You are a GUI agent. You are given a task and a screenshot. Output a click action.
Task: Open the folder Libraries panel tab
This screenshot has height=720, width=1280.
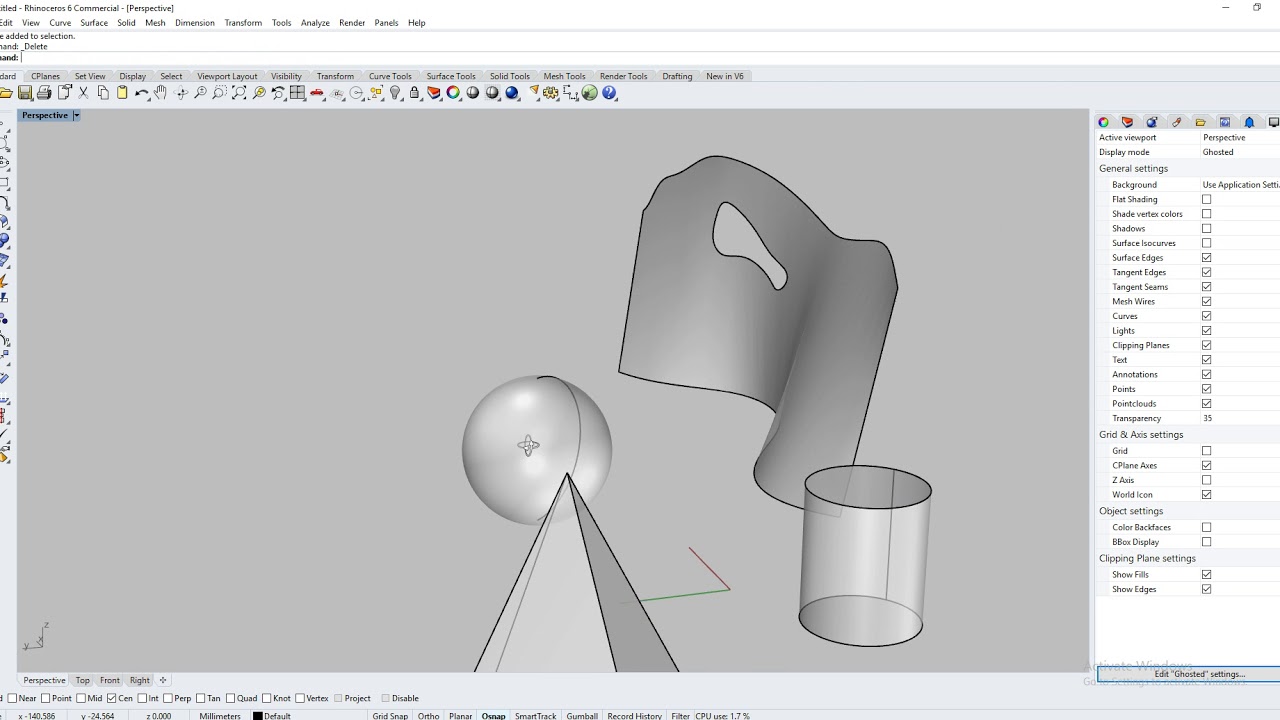(x=1200, y=122)
